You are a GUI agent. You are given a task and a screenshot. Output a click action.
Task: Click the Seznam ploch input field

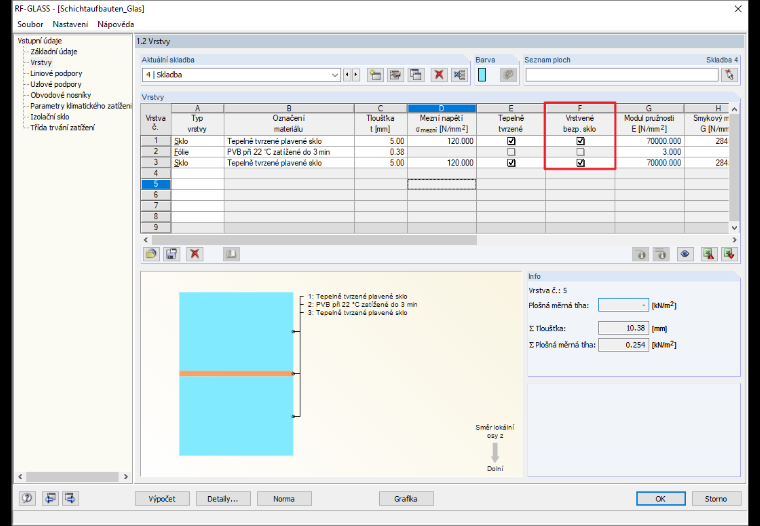[622, 75]
